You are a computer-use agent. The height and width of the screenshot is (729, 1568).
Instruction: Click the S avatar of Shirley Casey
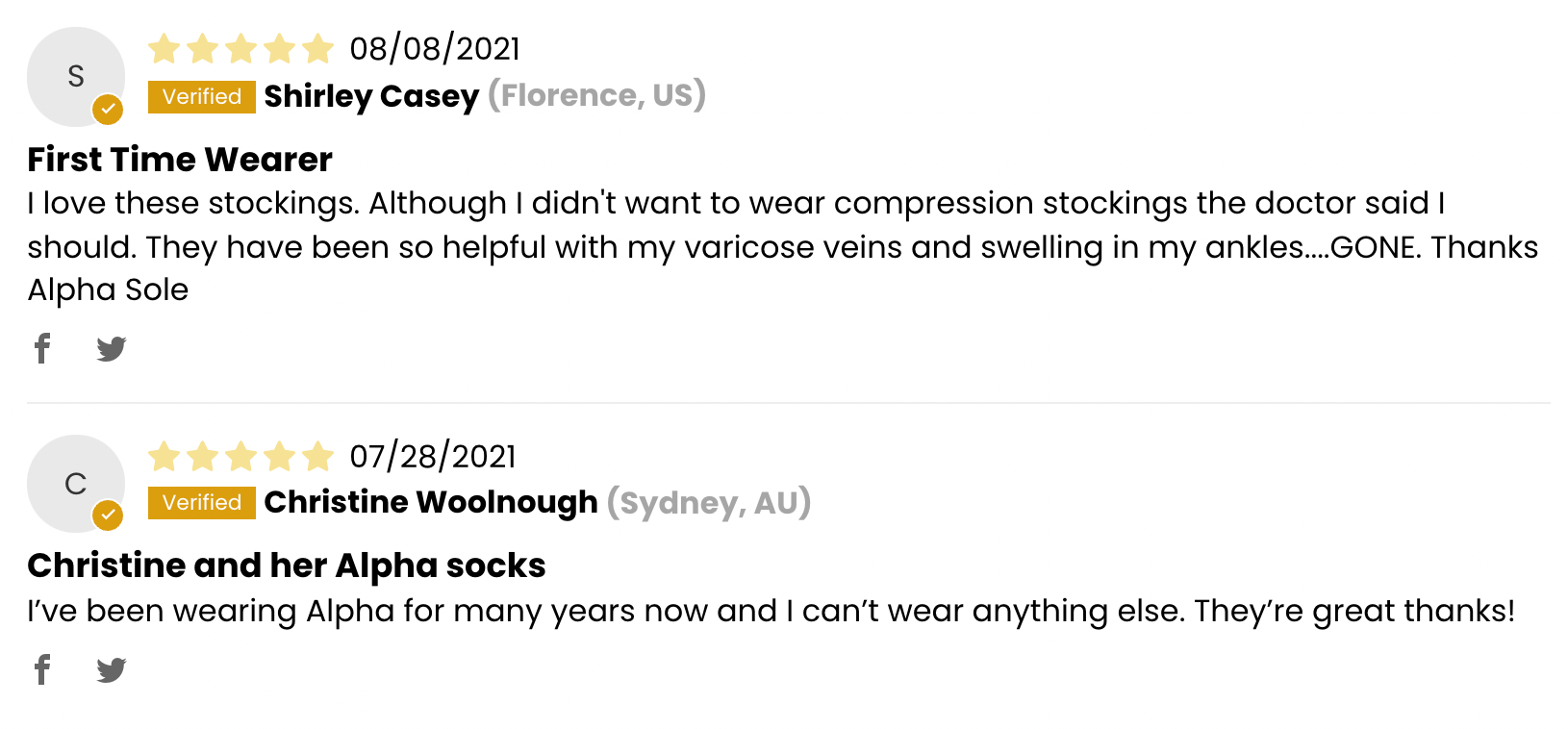tap(76, 76)
